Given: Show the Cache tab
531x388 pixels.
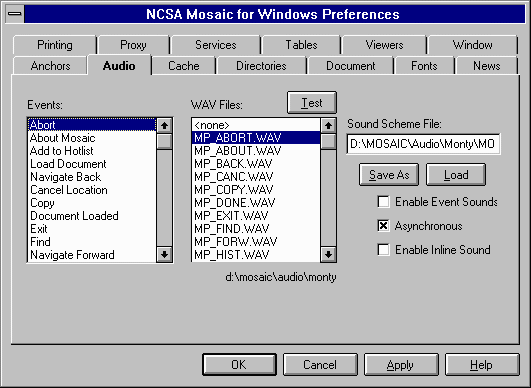Looking at the screenshot, I should point(184,66).
